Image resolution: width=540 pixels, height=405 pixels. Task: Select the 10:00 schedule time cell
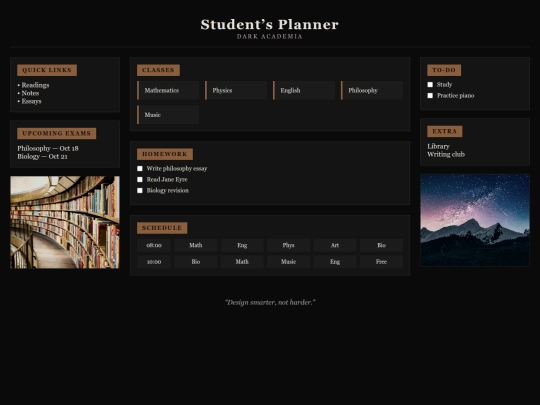154,262
